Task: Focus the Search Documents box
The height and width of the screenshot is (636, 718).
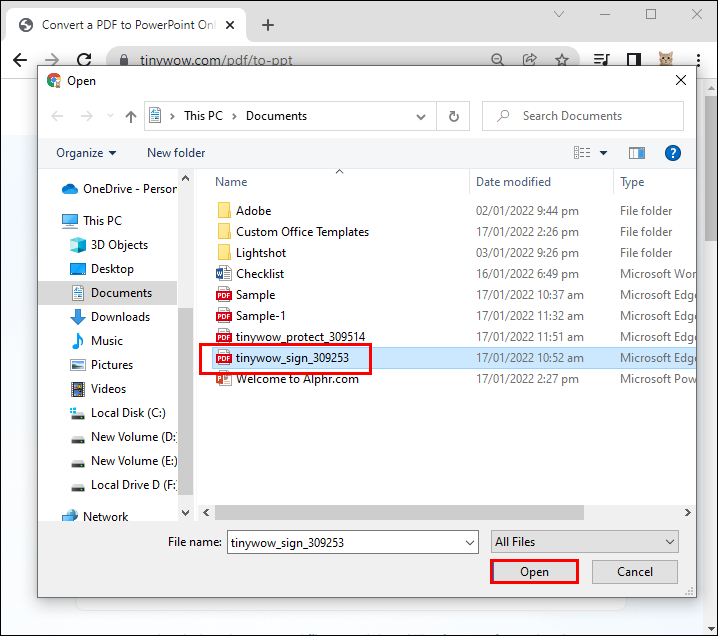Action: [x=582, y=116]
